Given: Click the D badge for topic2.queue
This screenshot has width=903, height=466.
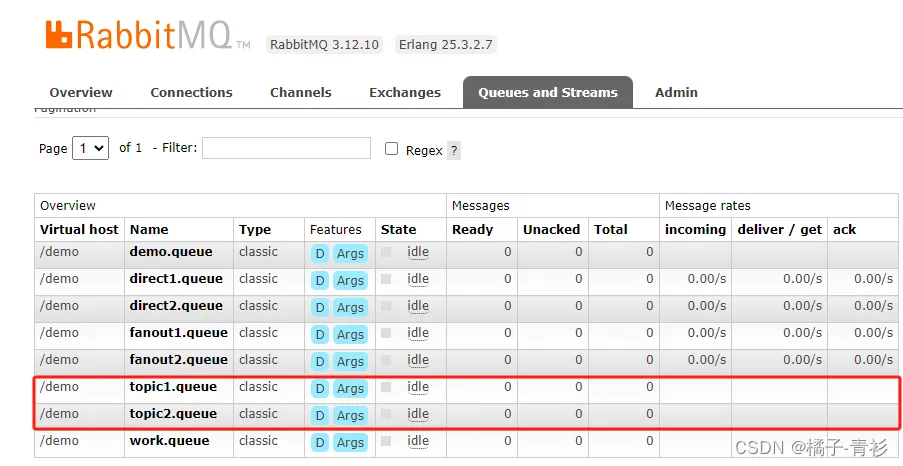Looking at the screenshot, I should tap(320, 416).
